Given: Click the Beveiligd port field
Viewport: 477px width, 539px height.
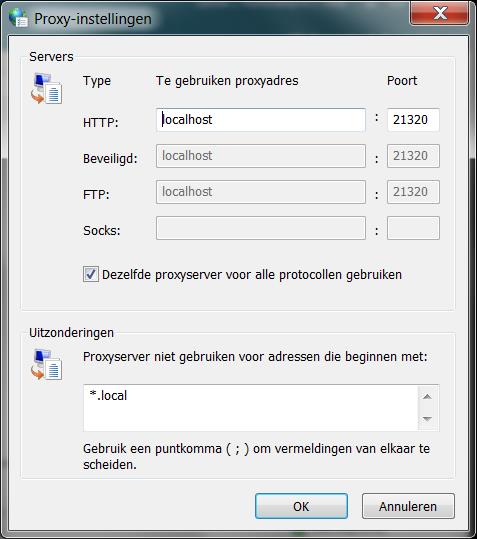Looking at the screenshot, I should 413,156.
